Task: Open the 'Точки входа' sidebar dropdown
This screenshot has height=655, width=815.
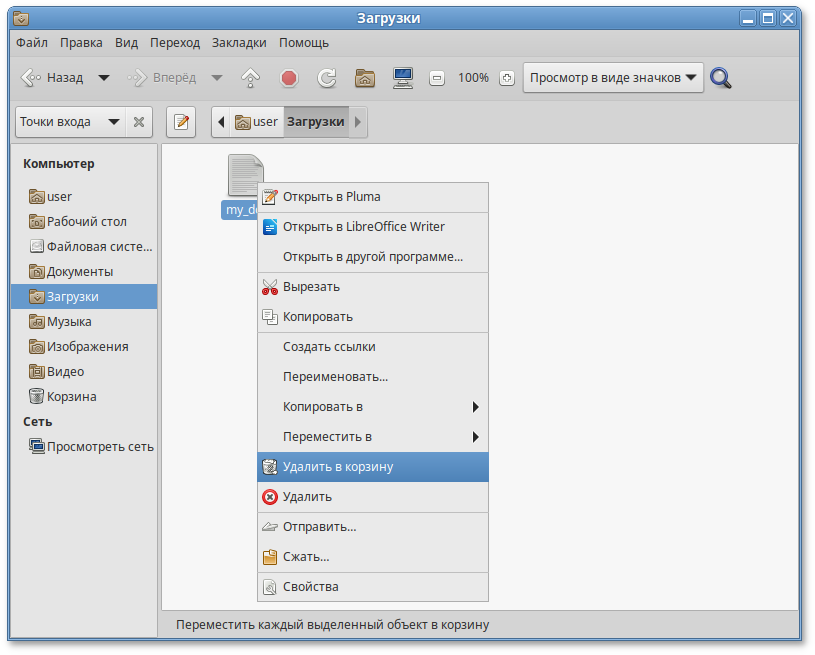Action: point(69,122)
